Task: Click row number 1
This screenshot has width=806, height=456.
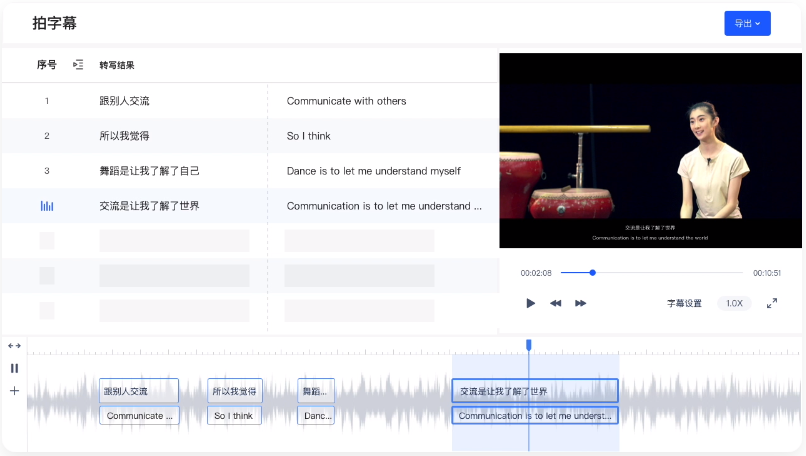Action: coord(47,101)
